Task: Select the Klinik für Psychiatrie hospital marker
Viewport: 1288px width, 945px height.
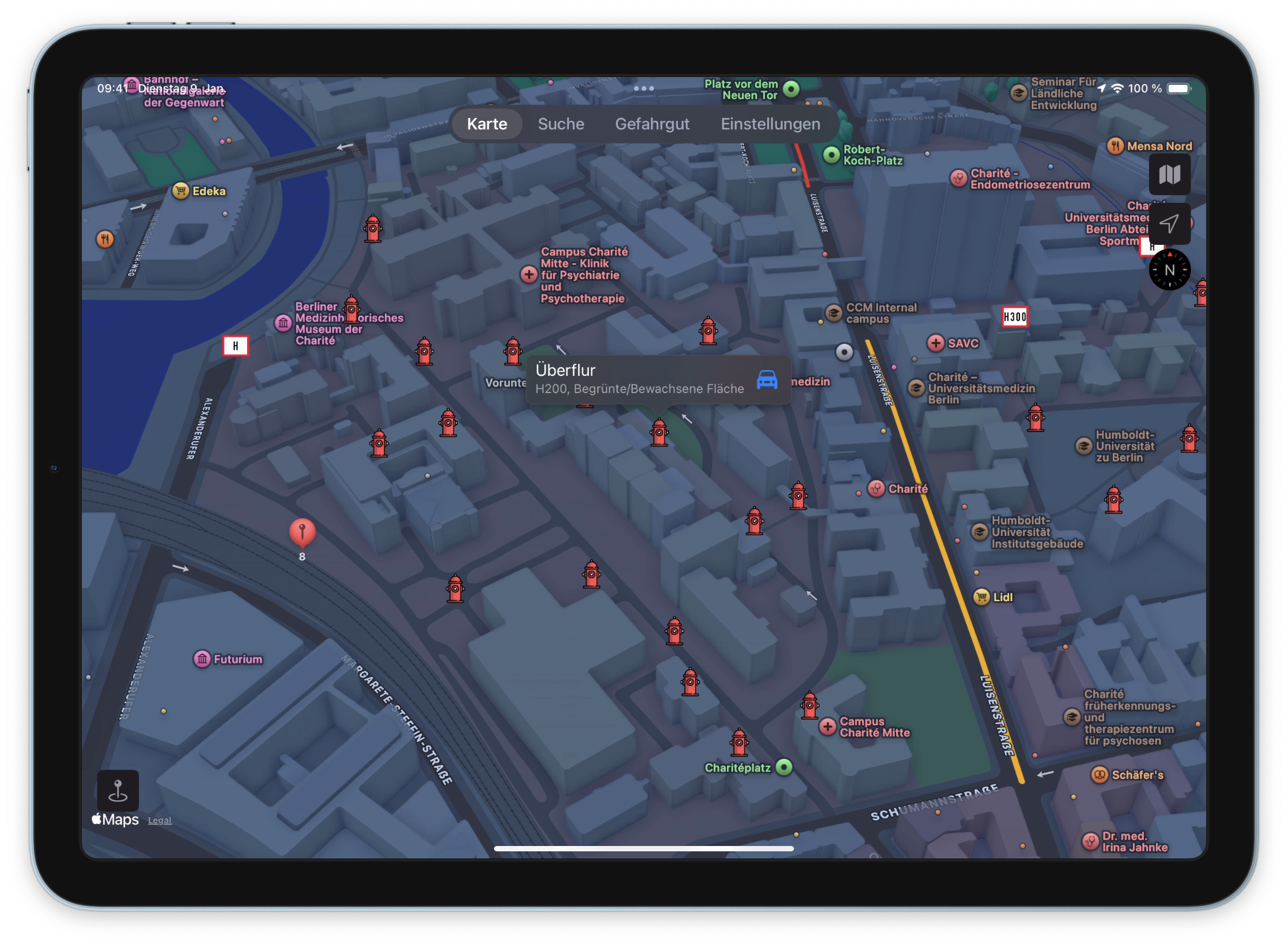Action: (528, 274)
